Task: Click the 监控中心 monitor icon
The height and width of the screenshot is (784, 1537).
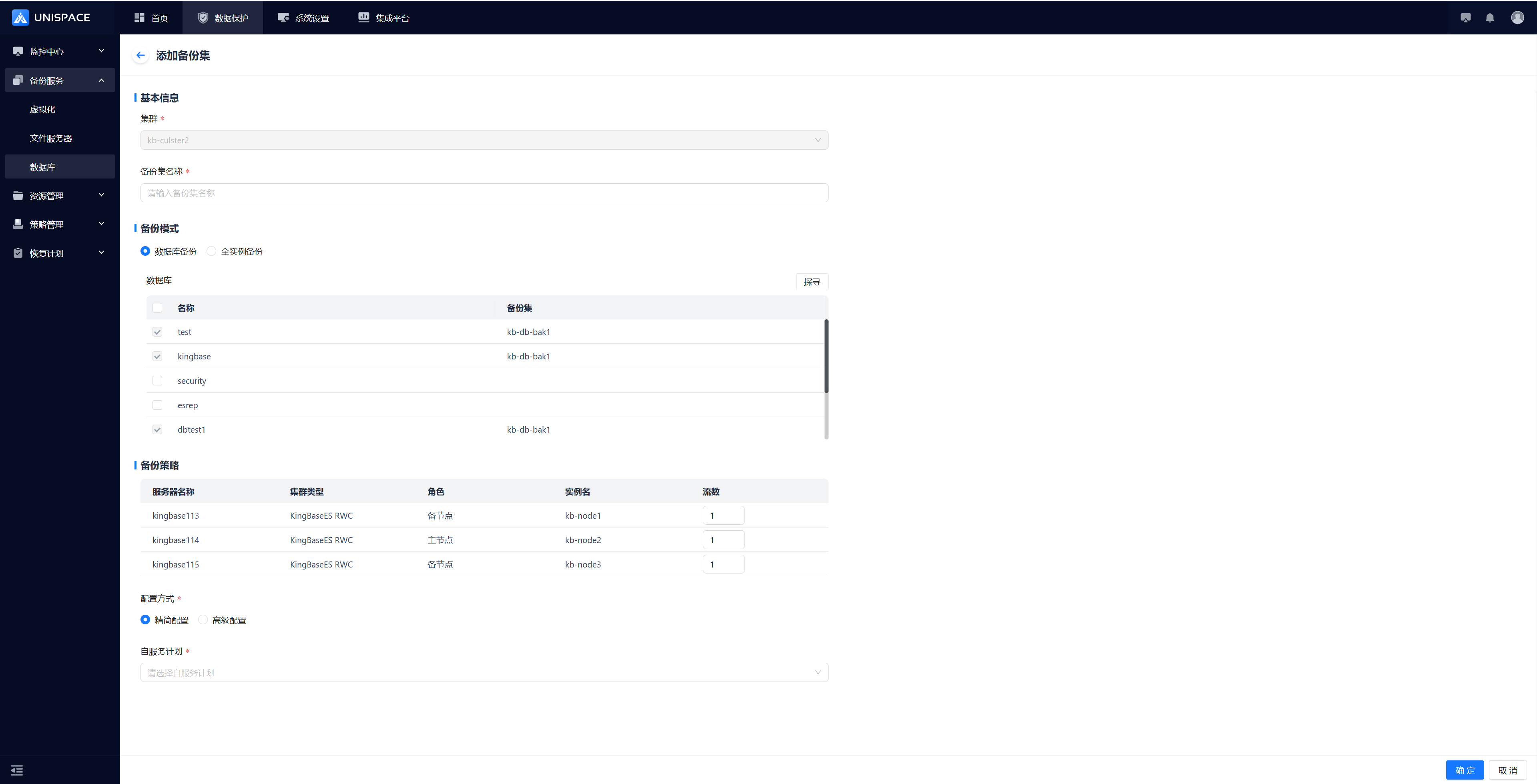Action: point(18,51)
